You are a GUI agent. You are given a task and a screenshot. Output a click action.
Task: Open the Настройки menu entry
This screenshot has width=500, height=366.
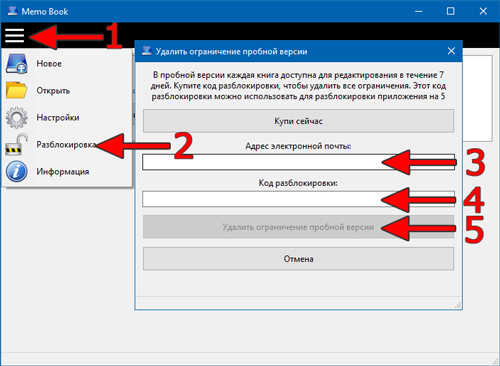click(x=67, y=117)
